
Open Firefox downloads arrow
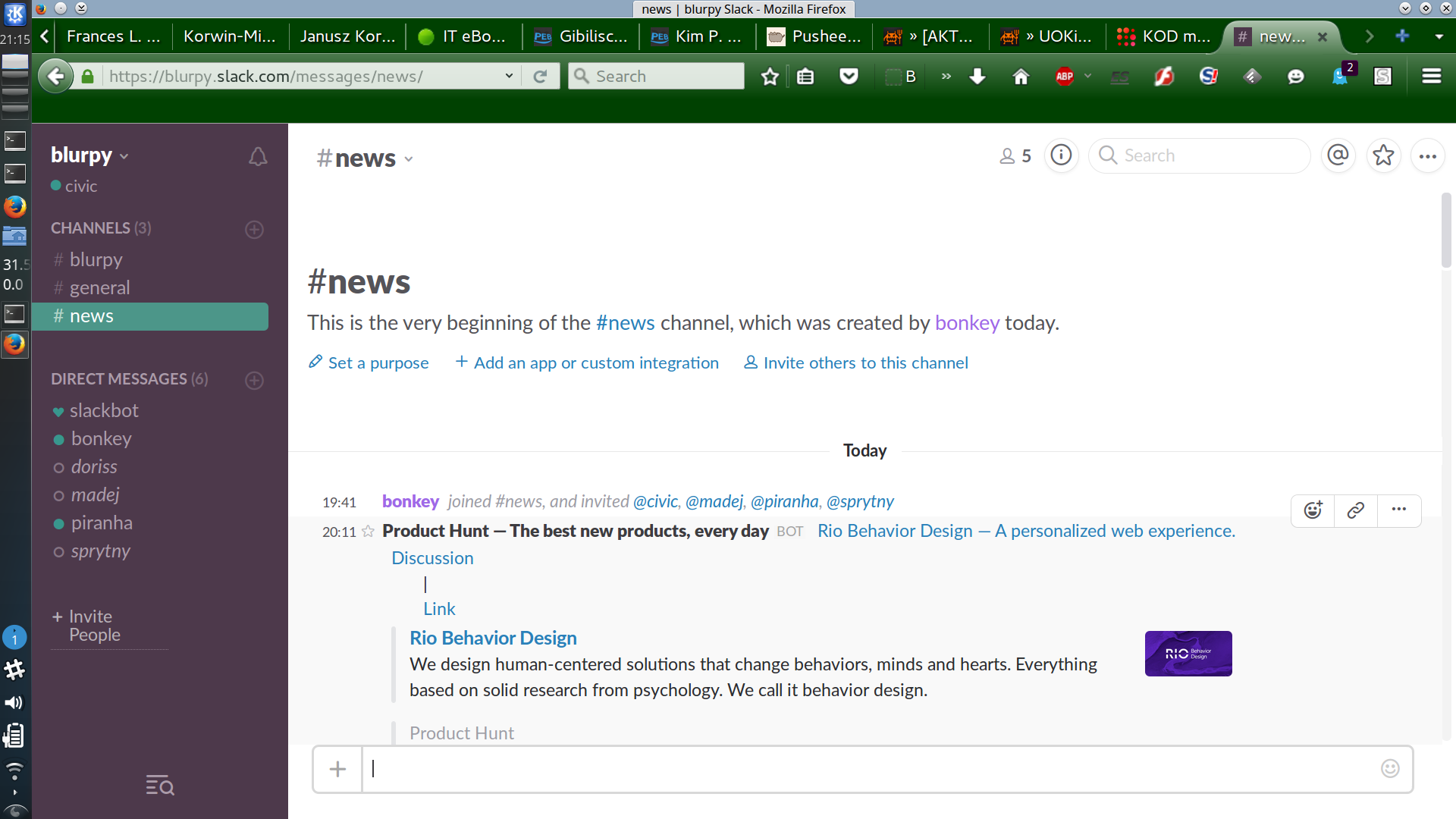click(977, 76)
